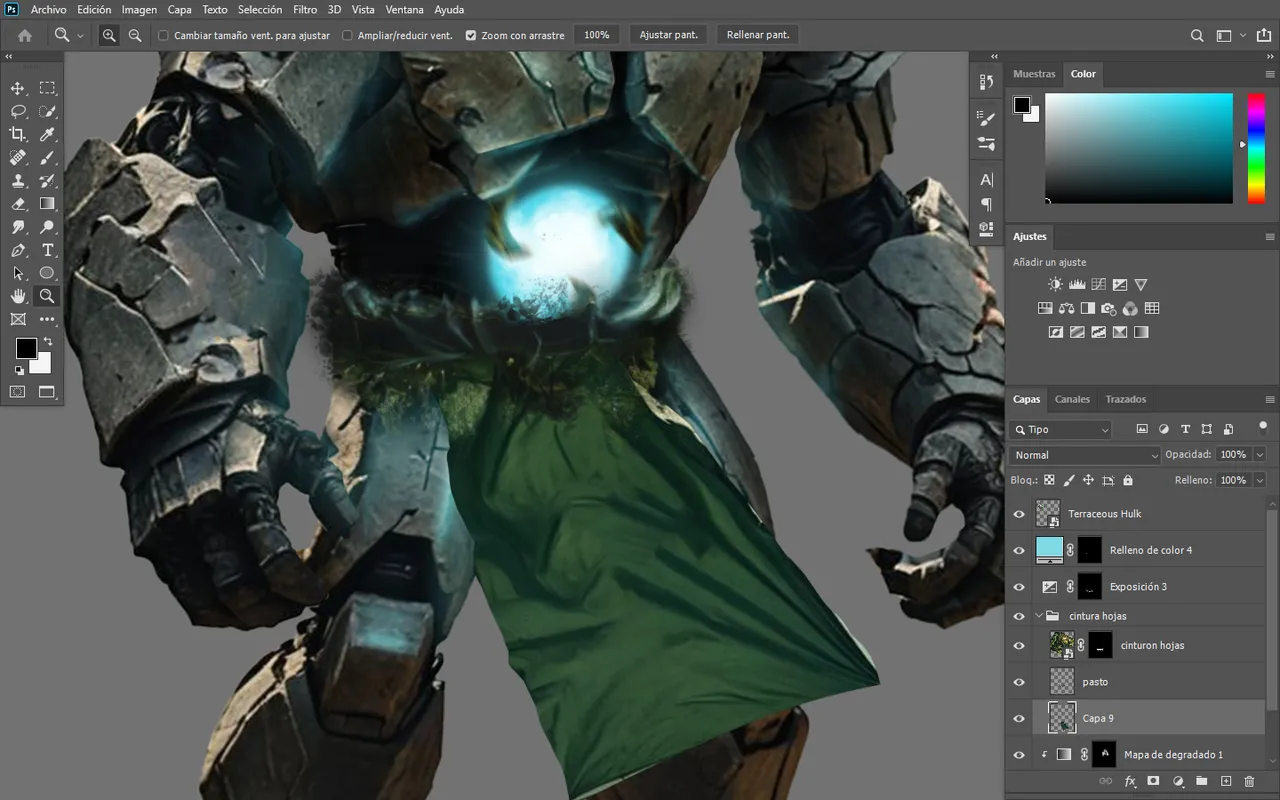Select the Eraser tool
This screenshot has width=1280, height=800.
[18, 204]
